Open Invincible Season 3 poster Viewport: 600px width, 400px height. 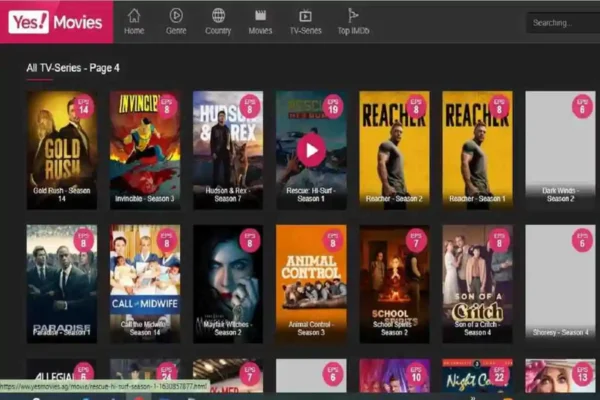coord(145,150)
